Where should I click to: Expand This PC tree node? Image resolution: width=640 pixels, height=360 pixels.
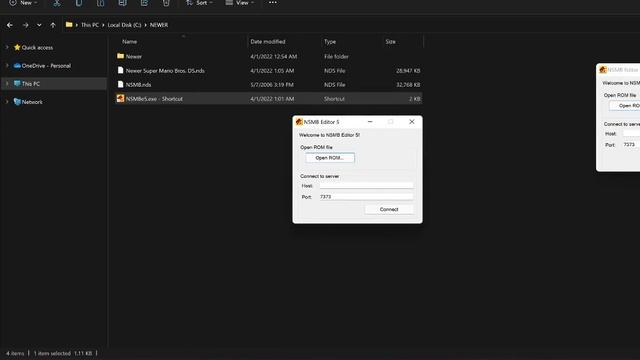(7, 84)
